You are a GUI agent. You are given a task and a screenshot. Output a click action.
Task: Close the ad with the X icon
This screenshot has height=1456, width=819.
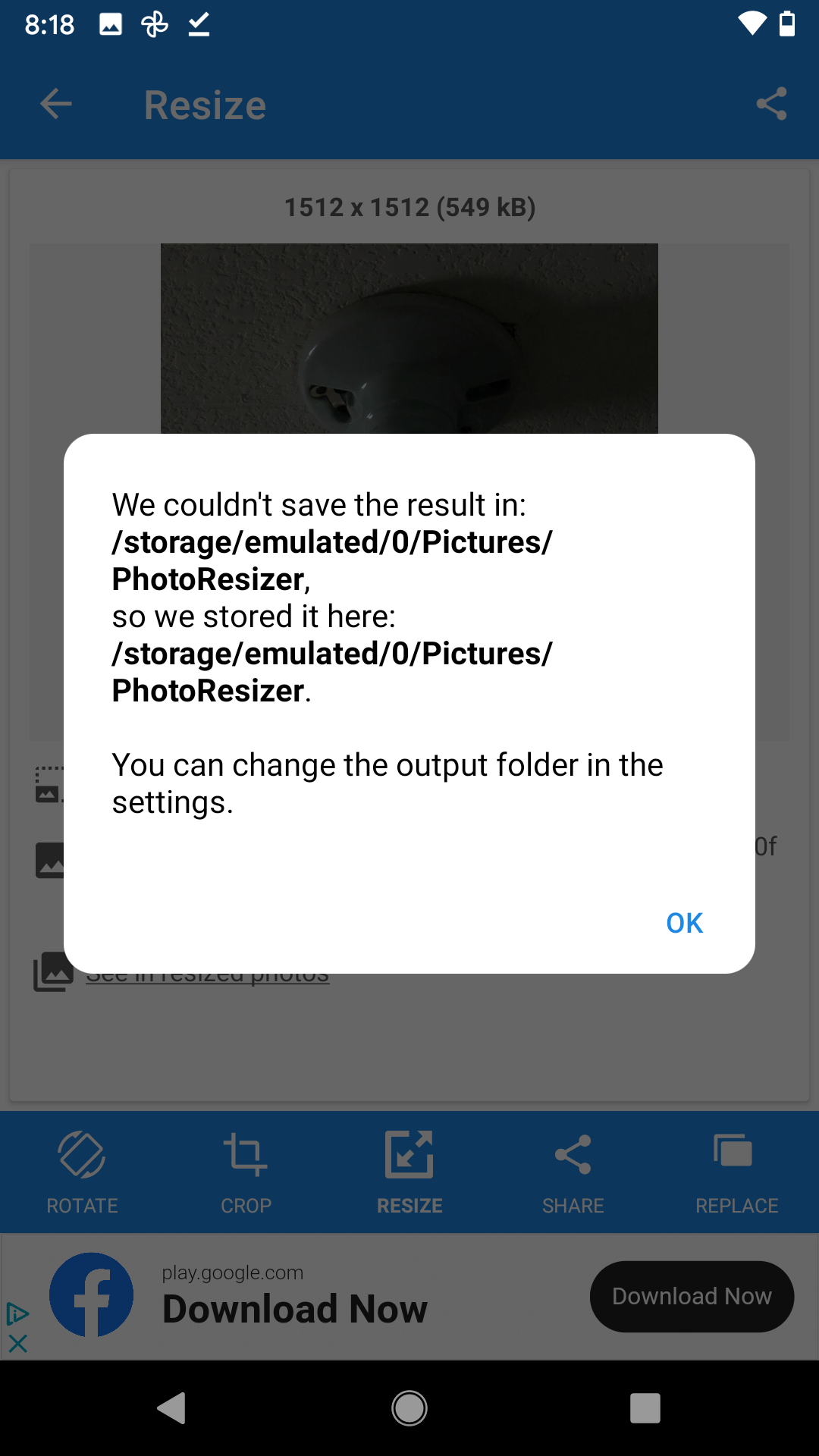(x=18, y=1344)
